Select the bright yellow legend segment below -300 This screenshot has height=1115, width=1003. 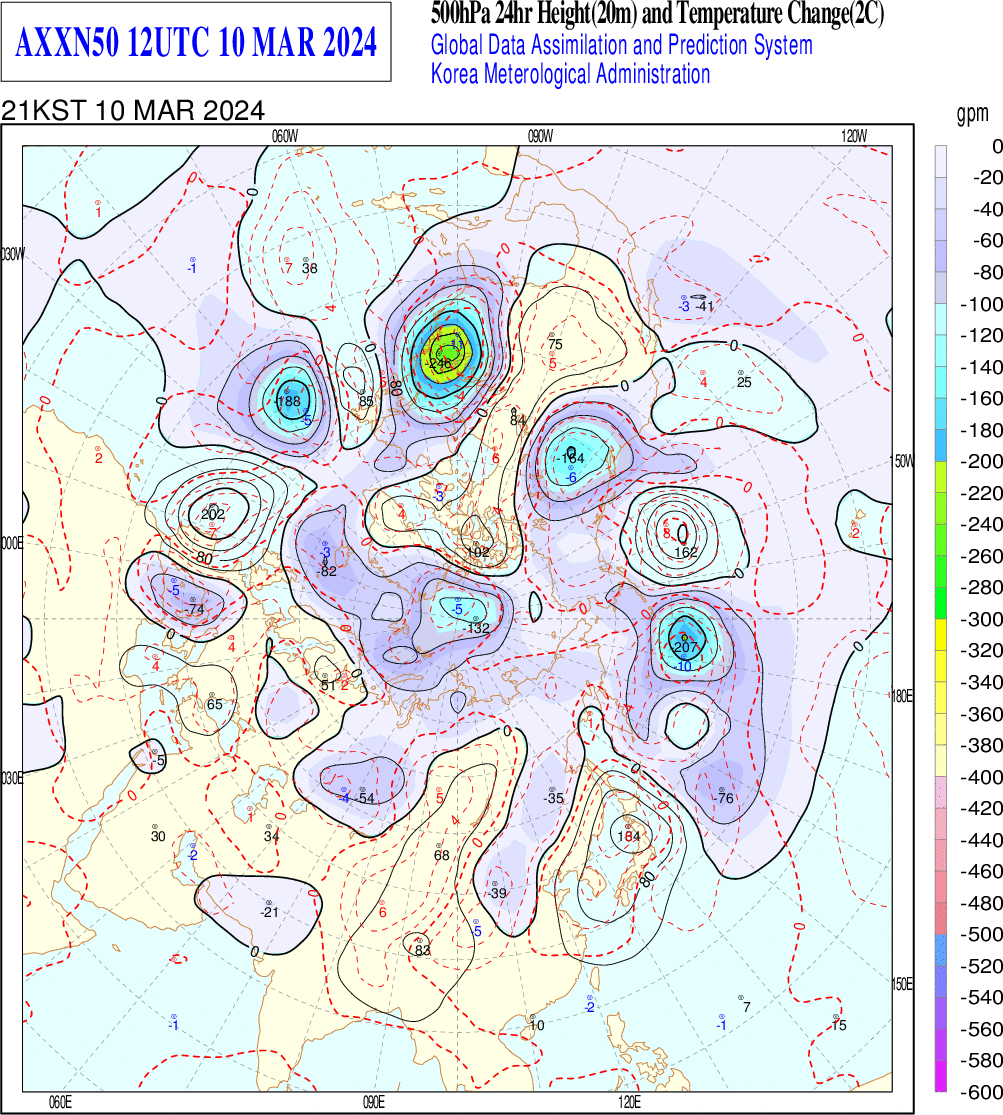(x=940, y=634)
